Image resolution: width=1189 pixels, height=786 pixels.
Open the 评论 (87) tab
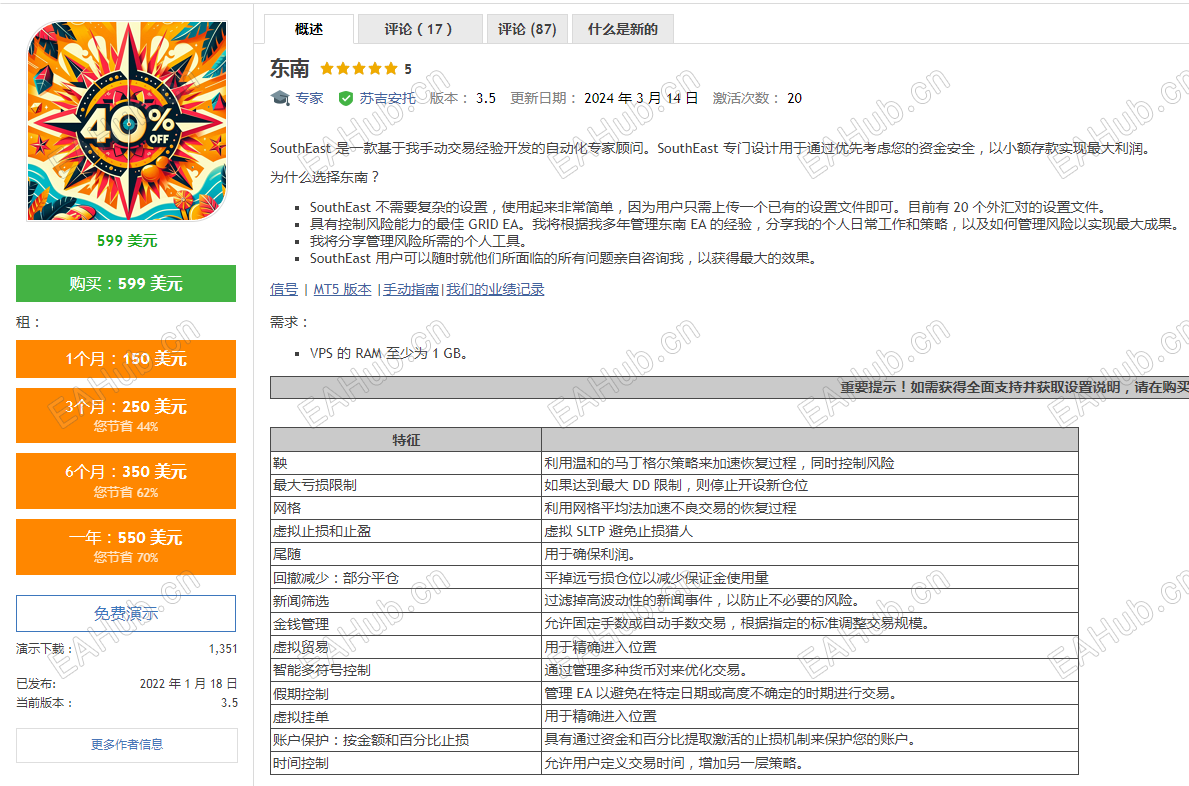(x=527, y=29)
